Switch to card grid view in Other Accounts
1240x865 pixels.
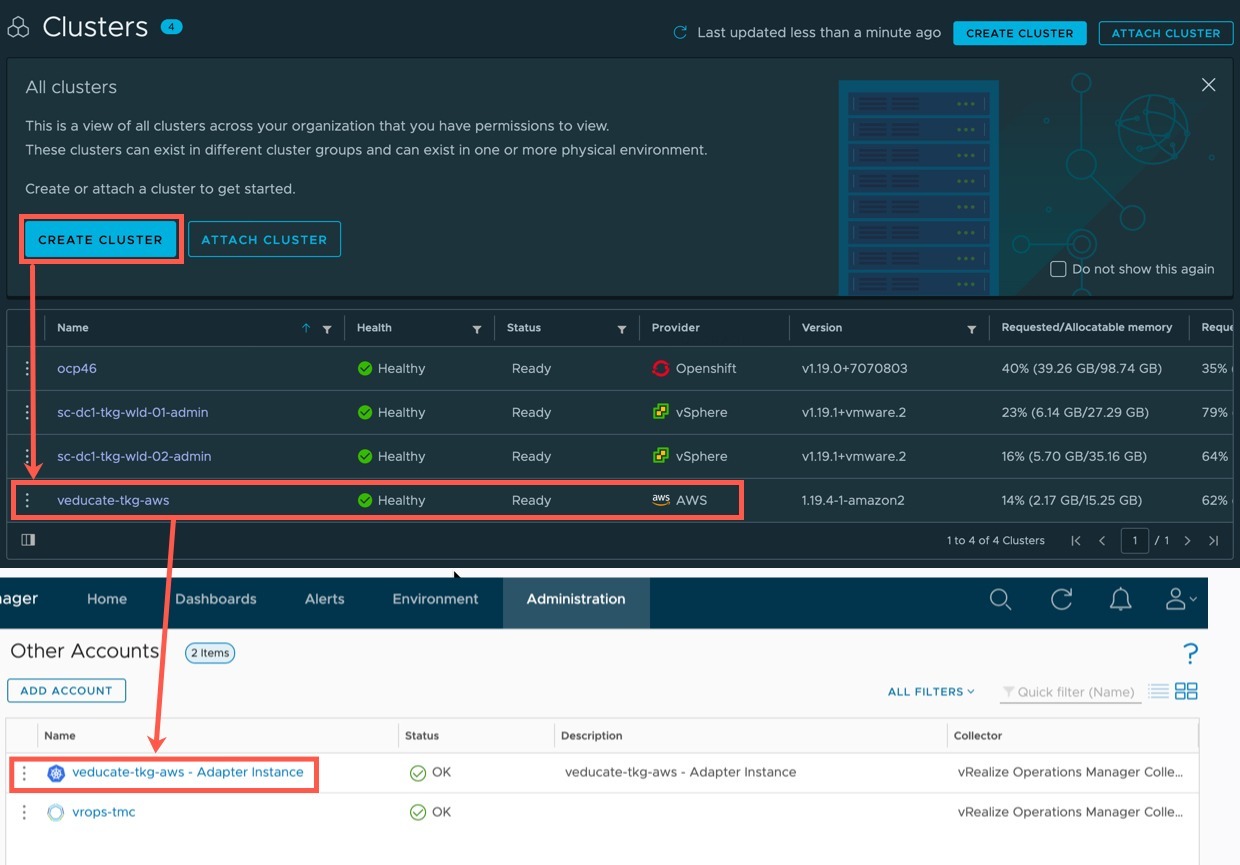coord(1186,691)
